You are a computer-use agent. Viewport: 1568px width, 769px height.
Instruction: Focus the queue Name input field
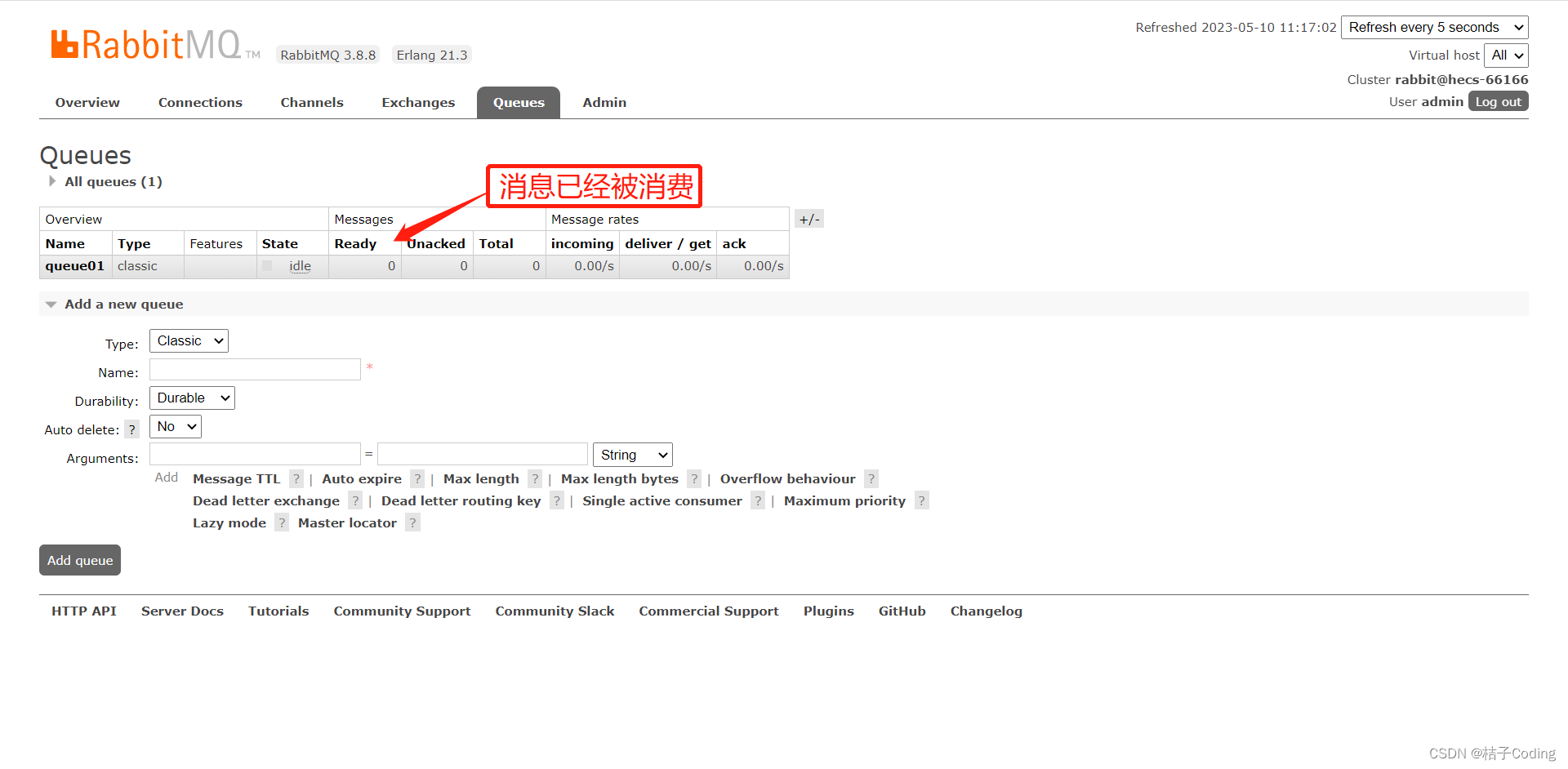(x=255, y=369)
